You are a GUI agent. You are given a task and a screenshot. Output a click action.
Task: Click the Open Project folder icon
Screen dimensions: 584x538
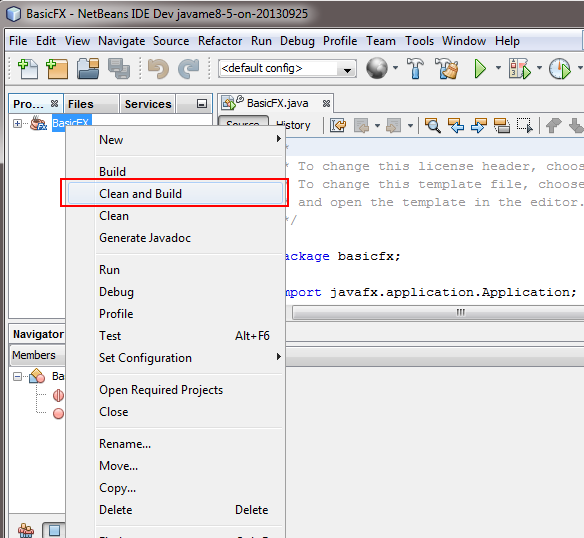tap(88, 69)
